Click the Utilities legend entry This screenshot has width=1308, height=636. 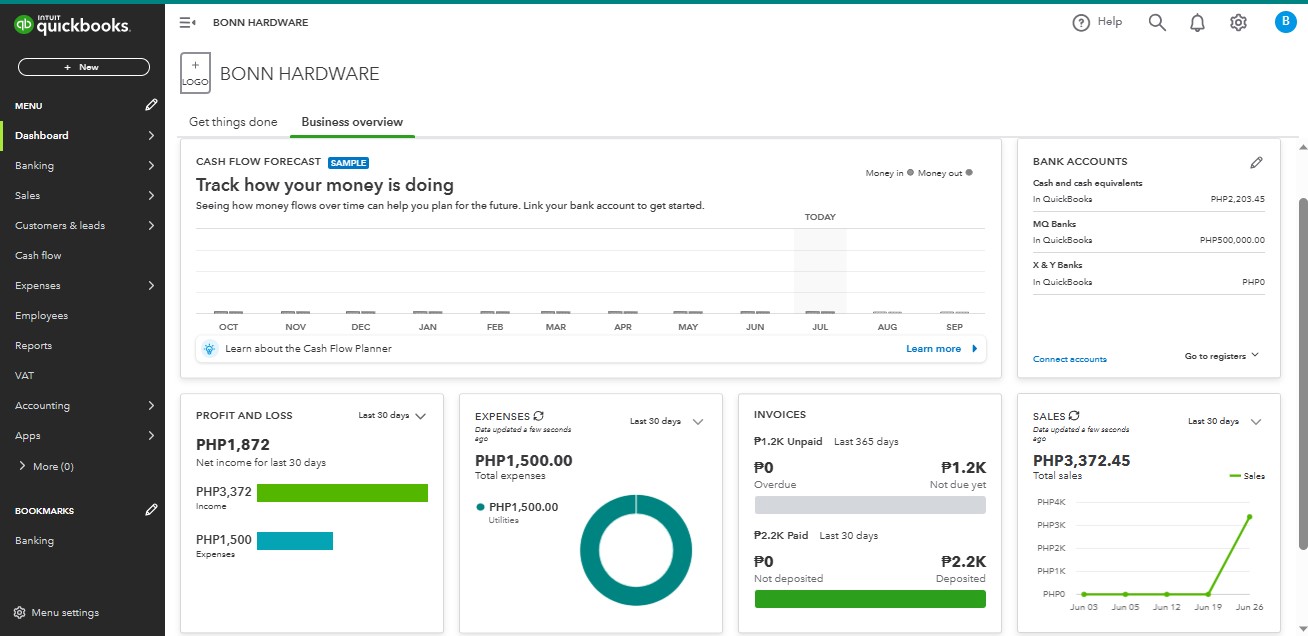click(x=517, y=513)
